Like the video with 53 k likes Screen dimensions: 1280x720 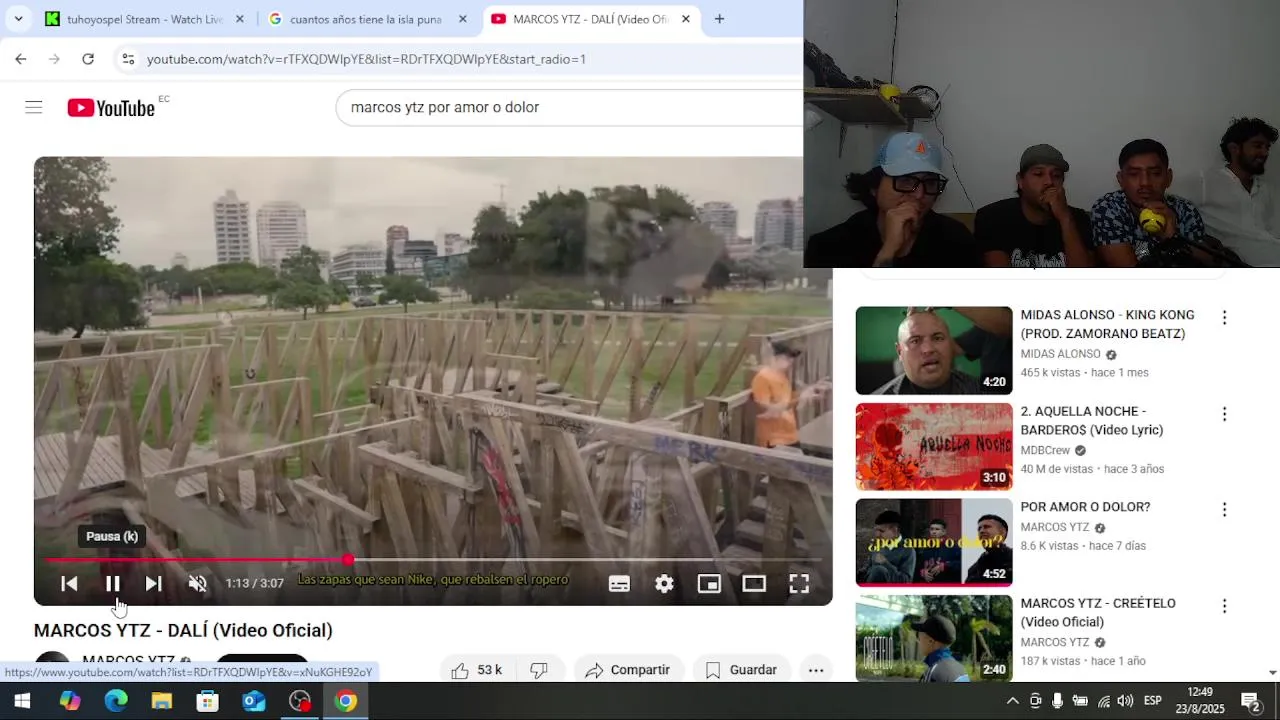(x=478, y=670)
